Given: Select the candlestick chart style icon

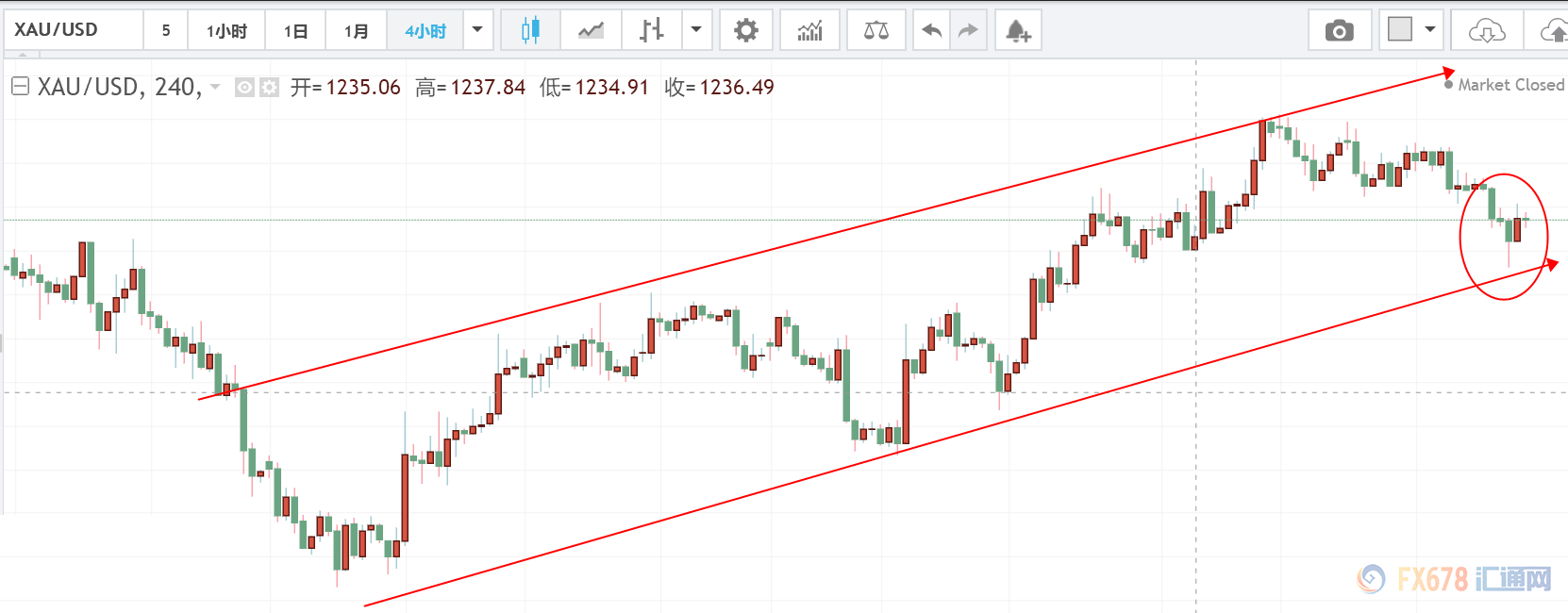Looking at the screenshot, I should pyautogui.click(x=531, y=30).
